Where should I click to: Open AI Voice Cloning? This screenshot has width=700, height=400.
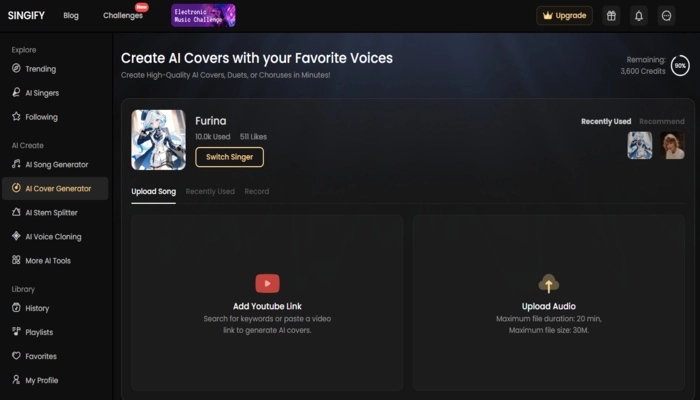pyautogui.click(x=55, y=237)
